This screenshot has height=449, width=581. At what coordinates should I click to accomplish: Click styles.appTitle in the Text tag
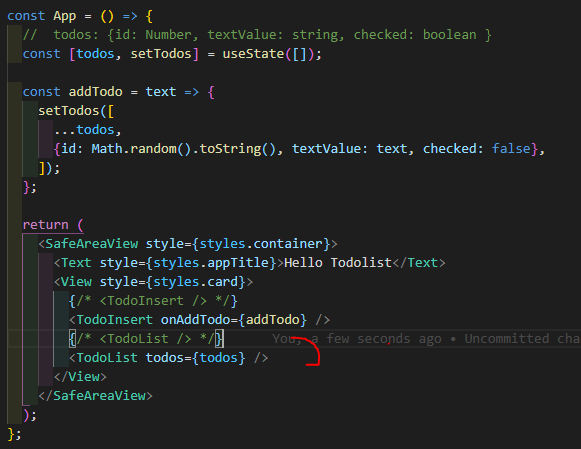(x=211, y=263)
